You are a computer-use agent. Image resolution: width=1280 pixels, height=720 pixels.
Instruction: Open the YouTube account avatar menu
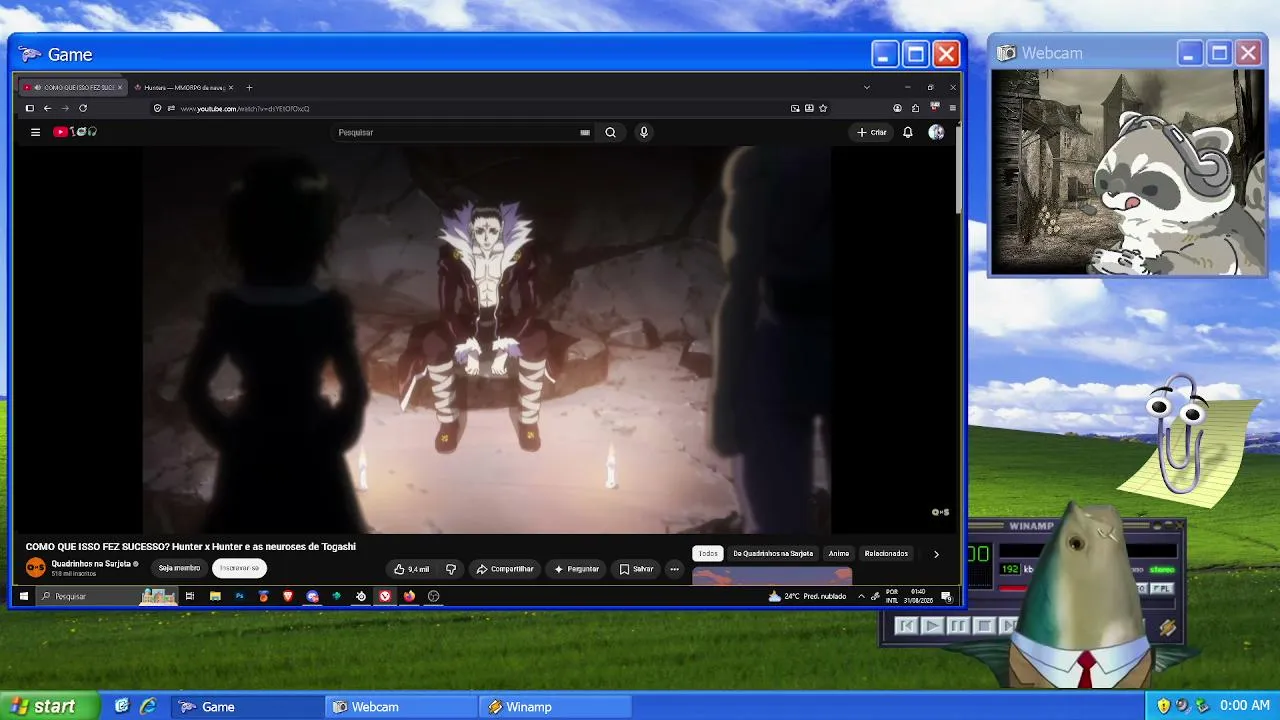coord(936,132)
